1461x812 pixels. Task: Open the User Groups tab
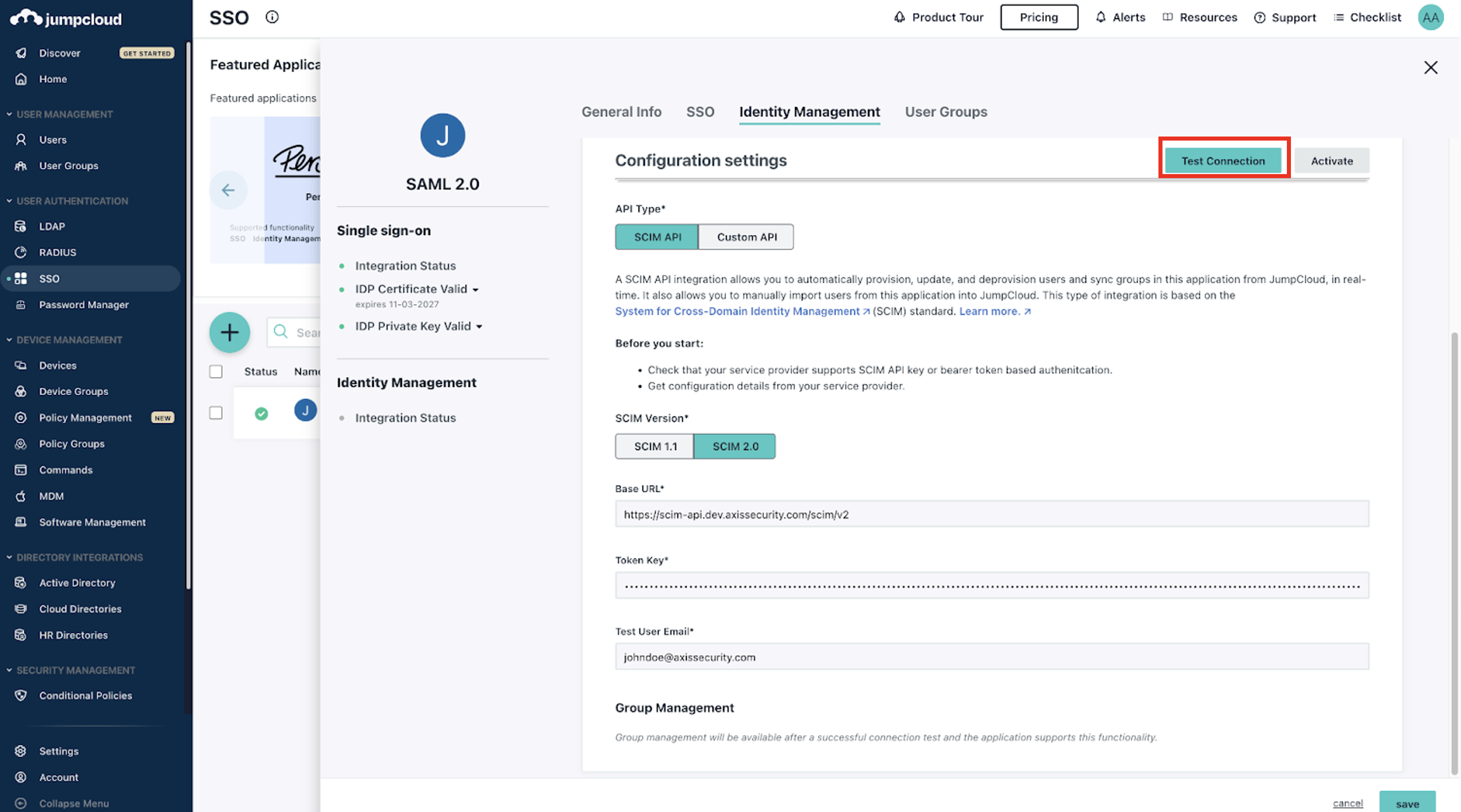point(945,112)
